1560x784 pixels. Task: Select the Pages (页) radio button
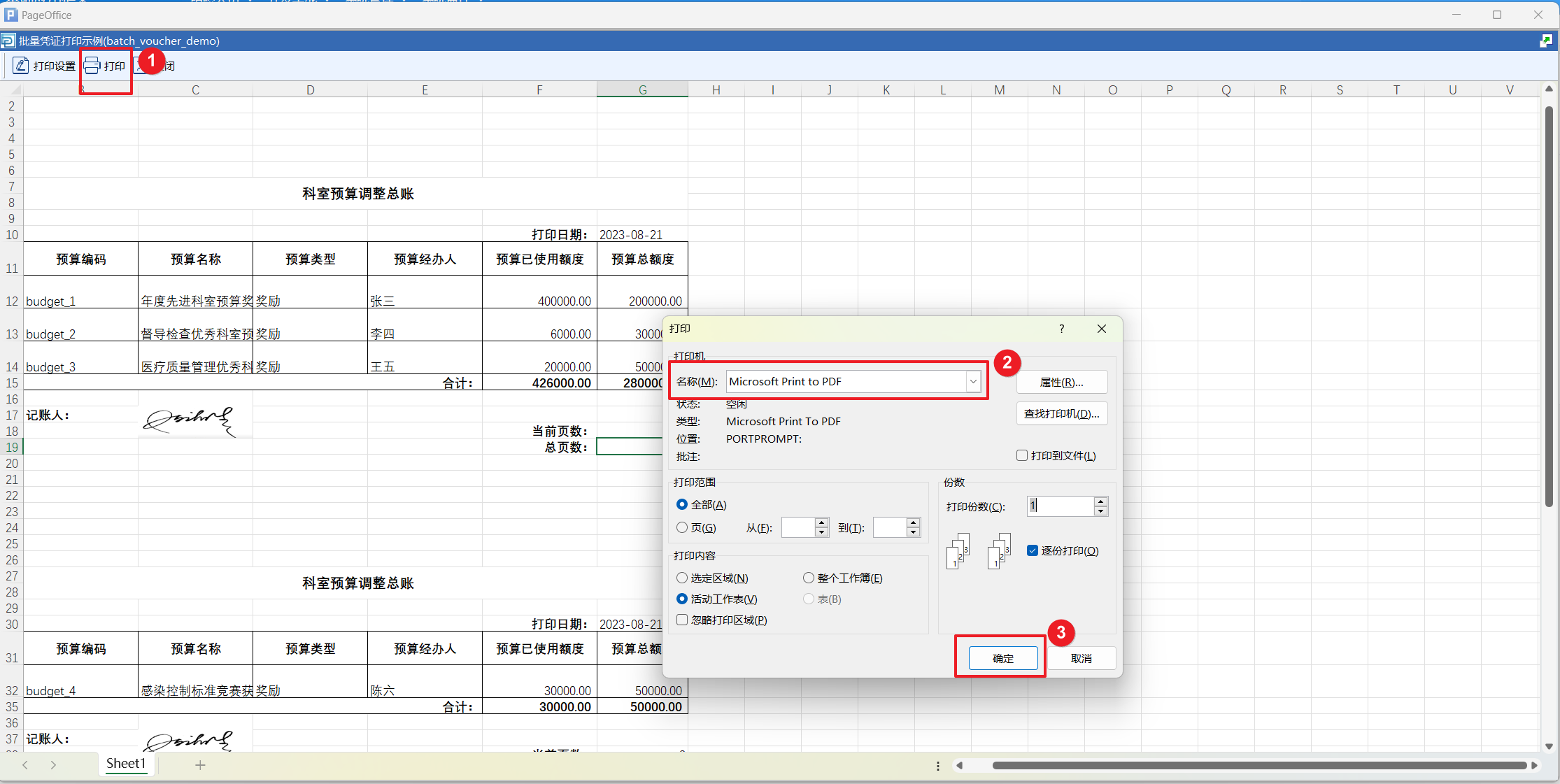682,528
